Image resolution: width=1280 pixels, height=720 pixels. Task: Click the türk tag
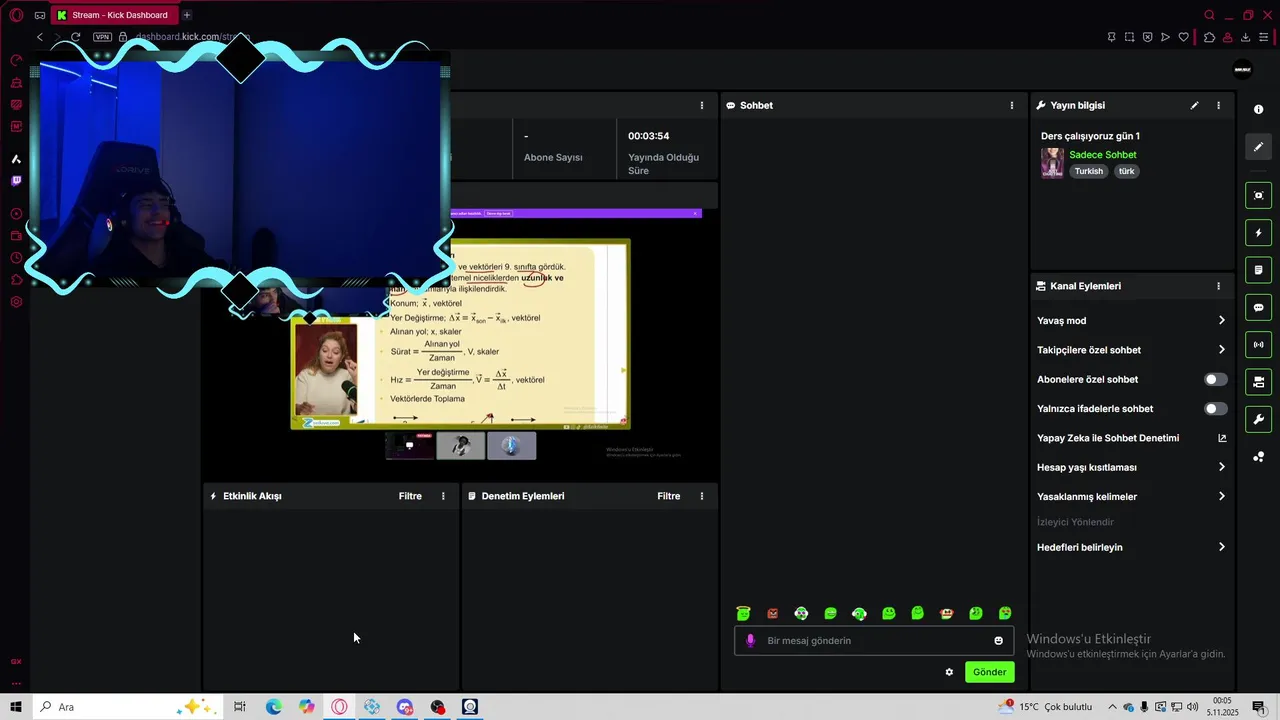point(1127,171)
